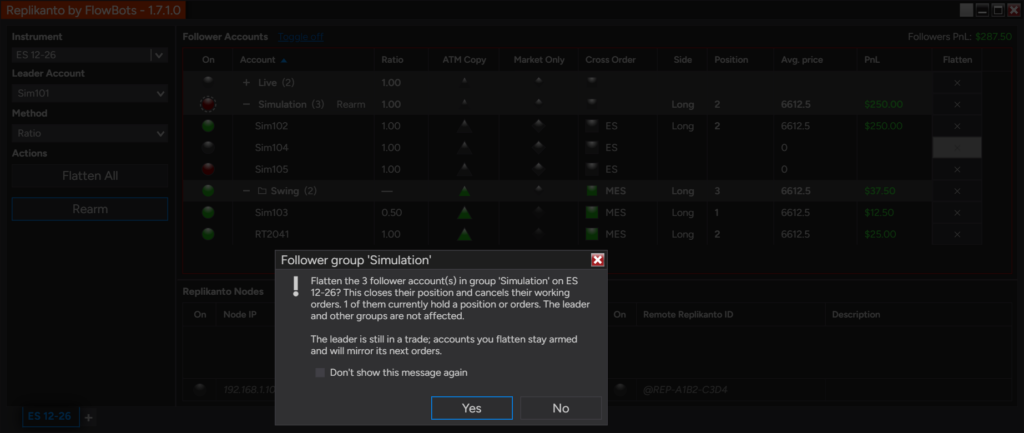Click the Position column header
Viewport: 1024px width, 433px height.
pyautogui.click(x=731, y=60)
